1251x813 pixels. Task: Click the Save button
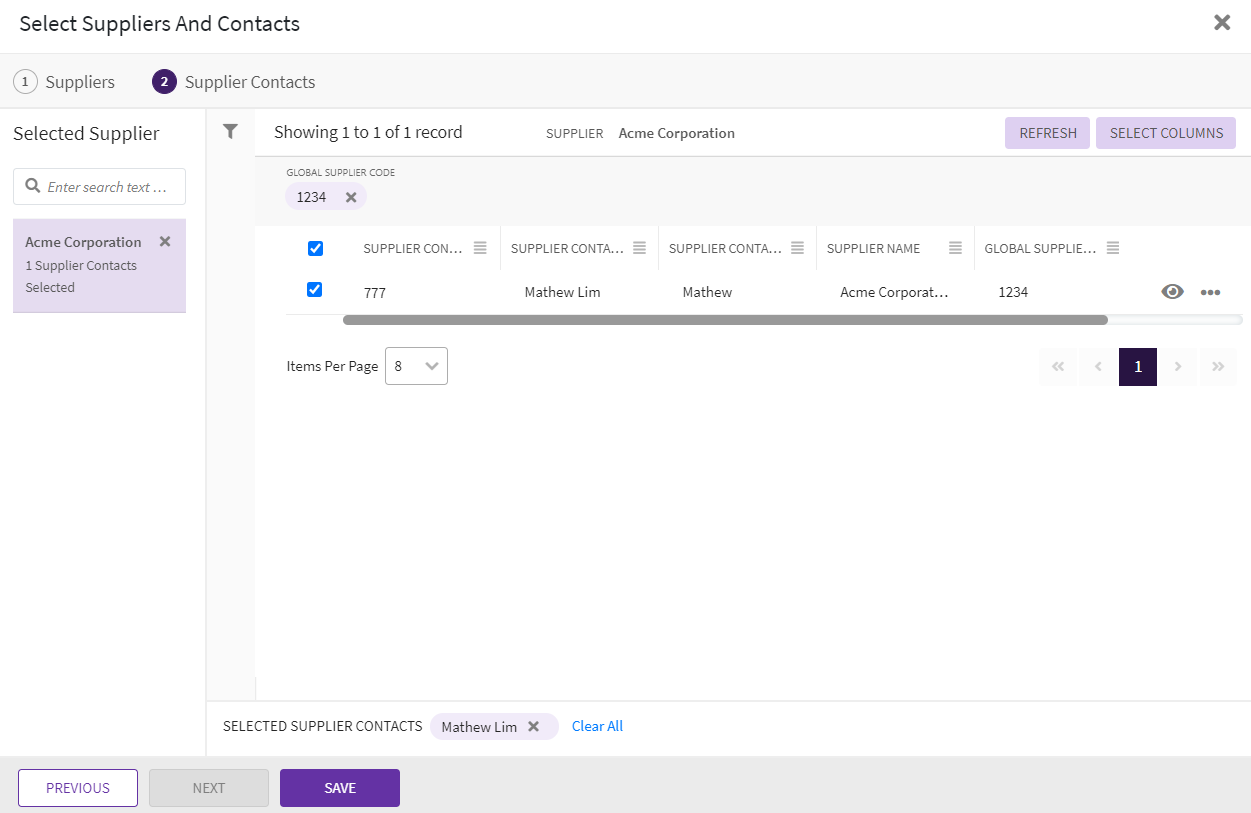click(x=340, y=788)
